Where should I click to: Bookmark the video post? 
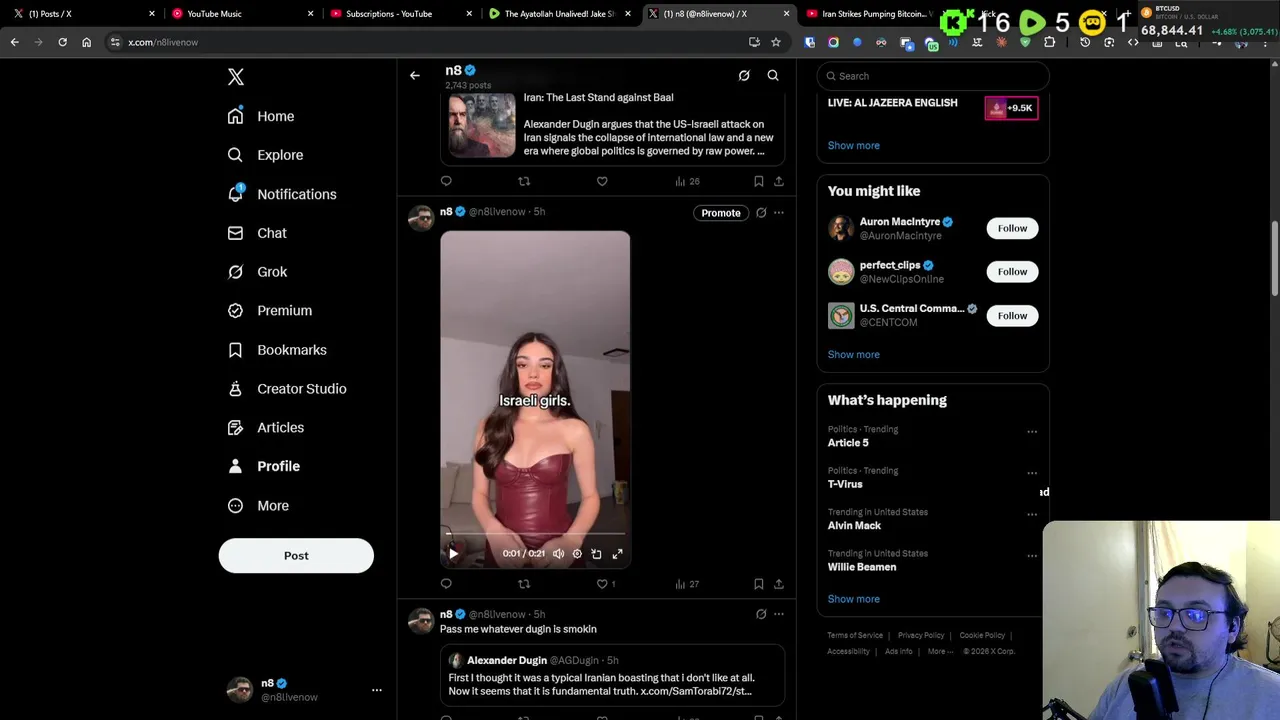(758, 584)
